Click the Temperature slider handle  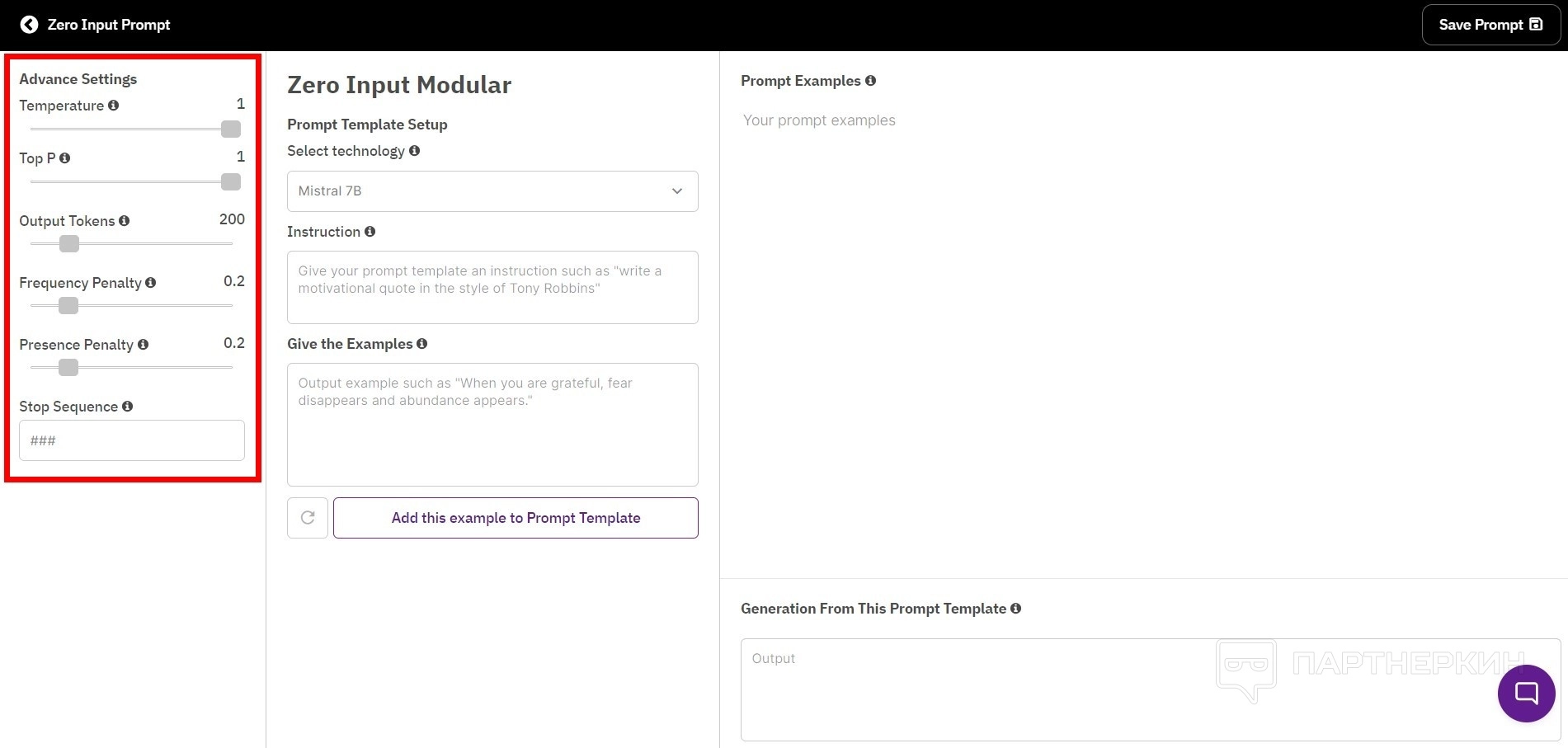pos(231,129)
